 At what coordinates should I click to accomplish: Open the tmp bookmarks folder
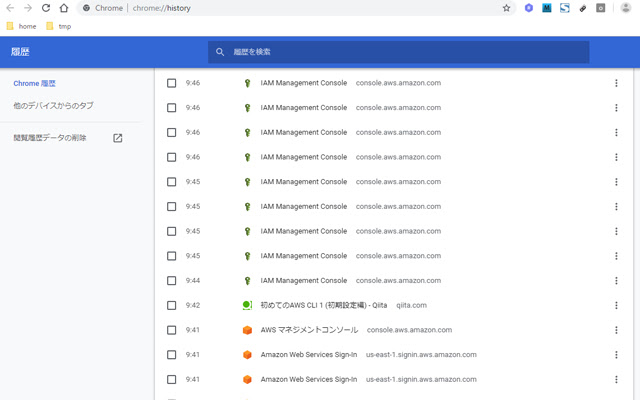[59, 26]
